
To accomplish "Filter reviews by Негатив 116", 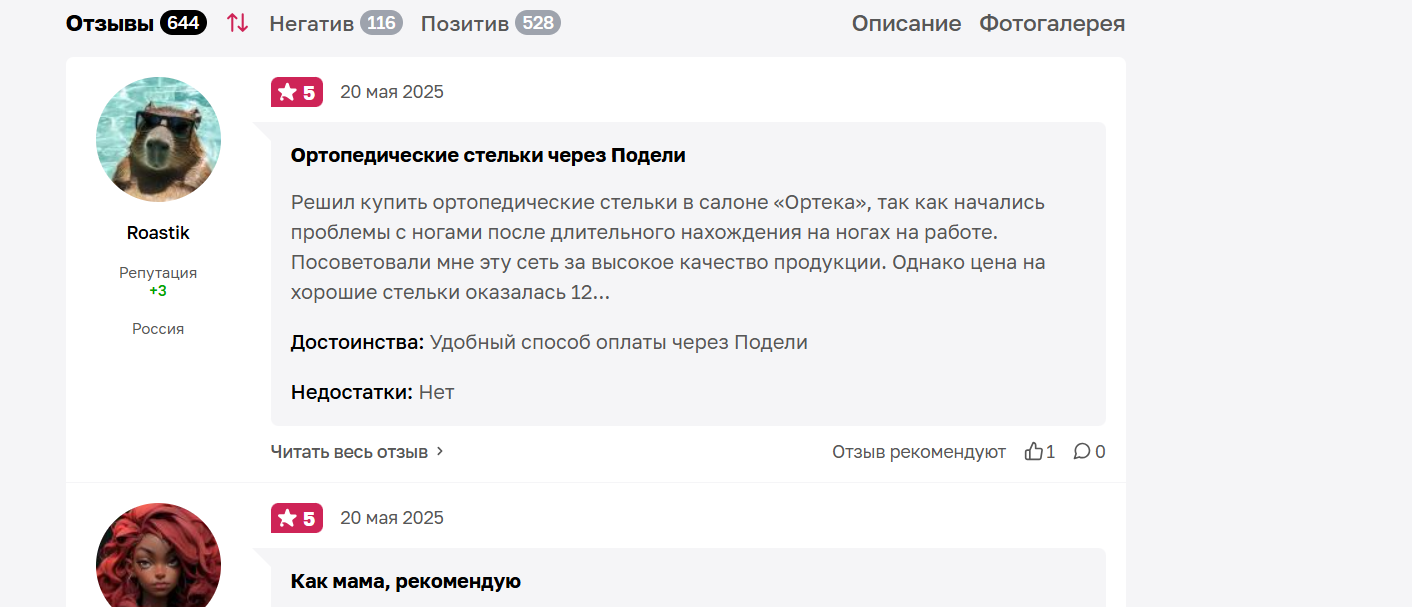I will (336, 23).
